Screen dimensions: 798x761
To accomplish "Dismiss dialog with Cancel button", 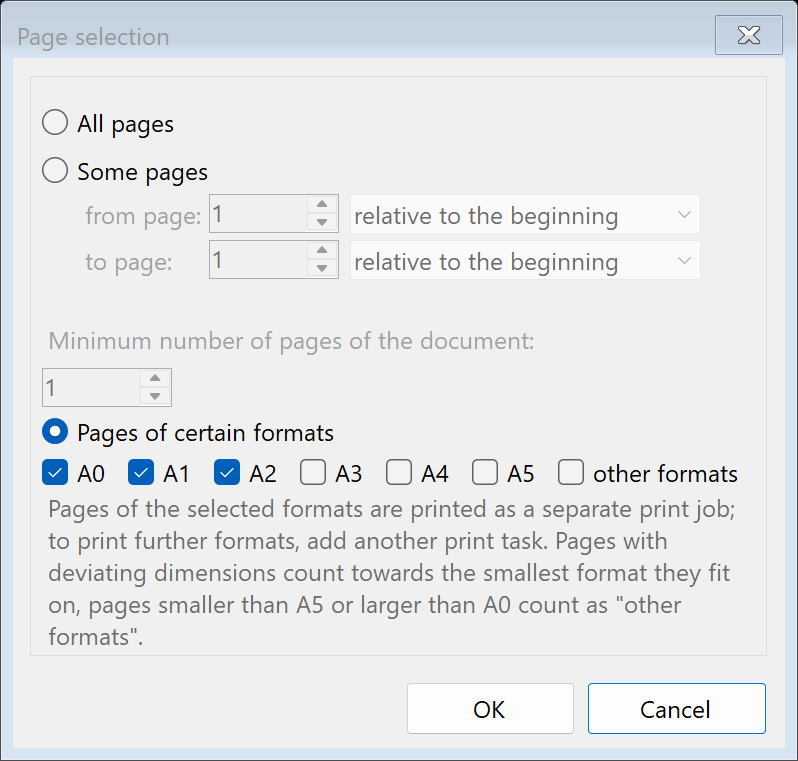I will click(676, 709).
